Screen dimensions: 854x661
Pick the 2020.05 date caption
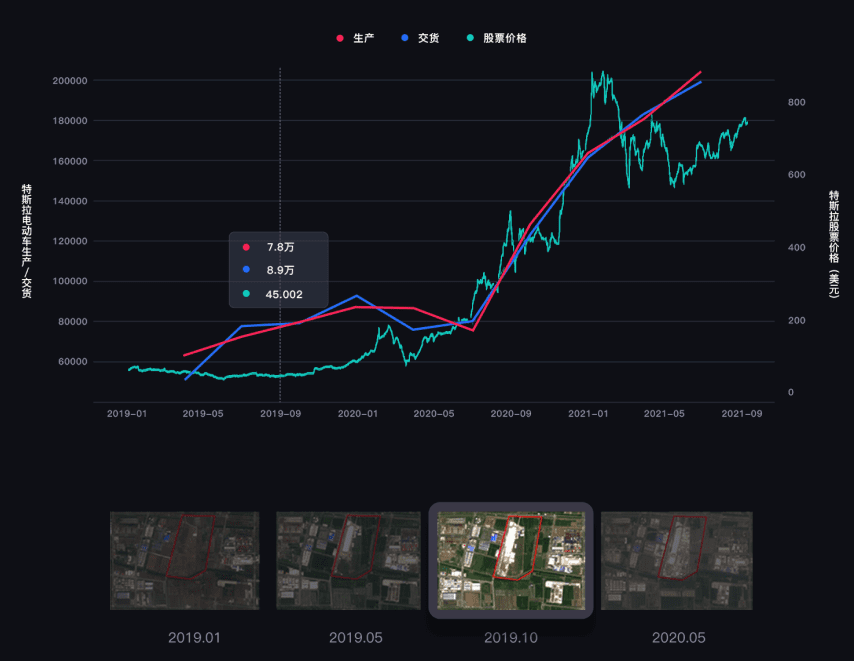(x=678, y=637)
